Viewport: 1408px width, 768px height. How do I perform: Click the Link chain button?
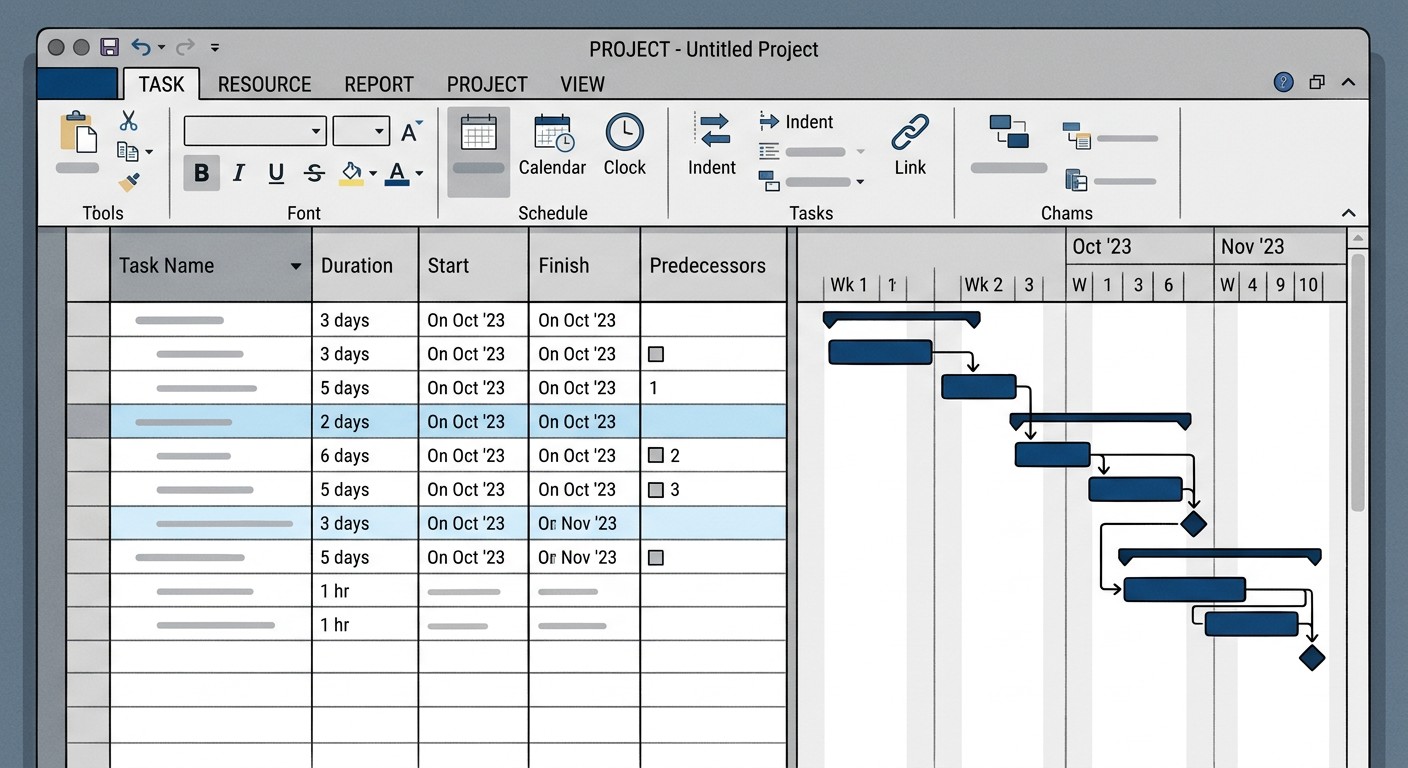tap(910, 145)
